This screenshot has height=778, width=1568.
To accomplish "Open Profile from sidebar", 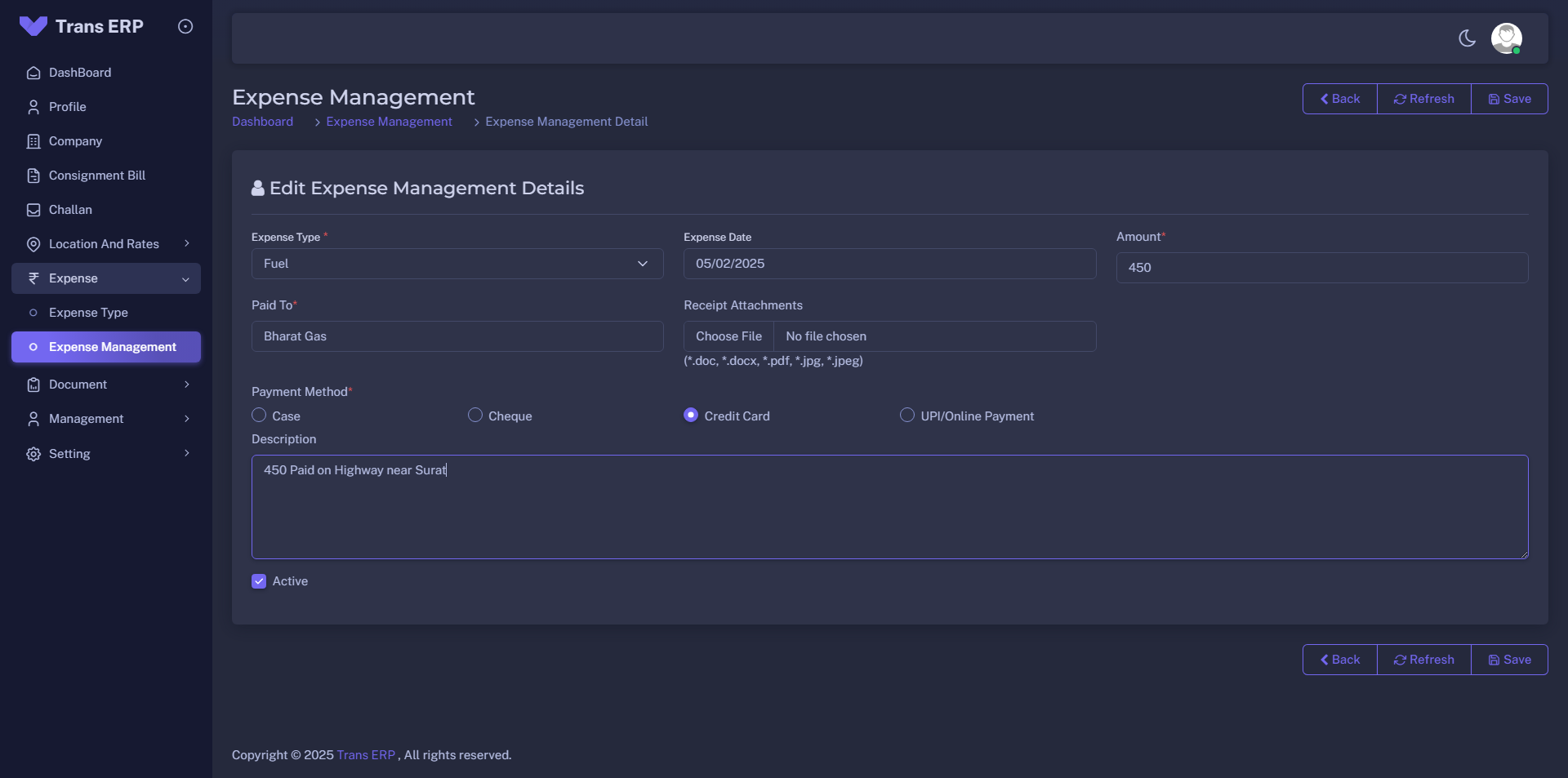I will [x=106, y=107].
